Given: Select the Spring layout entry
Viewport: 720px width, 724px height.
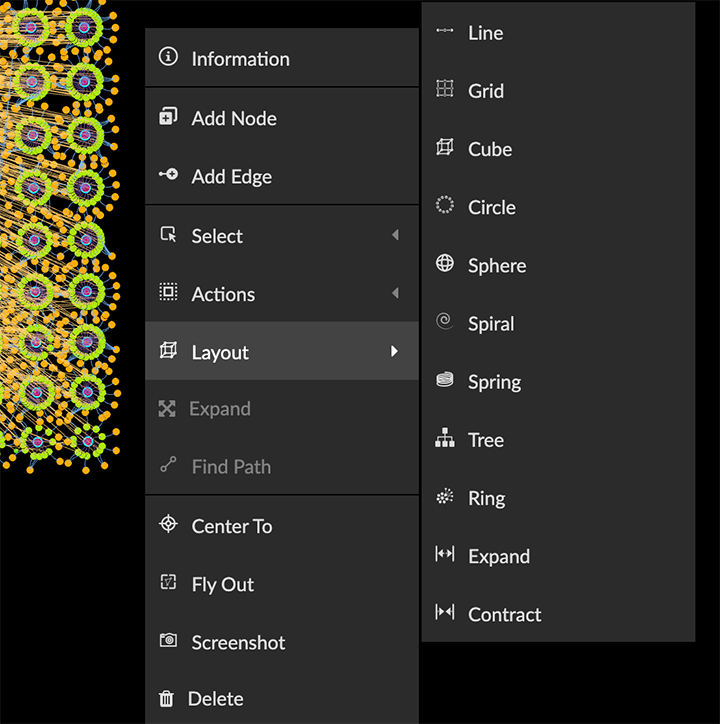Looking at the screenshot, I should 494,381.
